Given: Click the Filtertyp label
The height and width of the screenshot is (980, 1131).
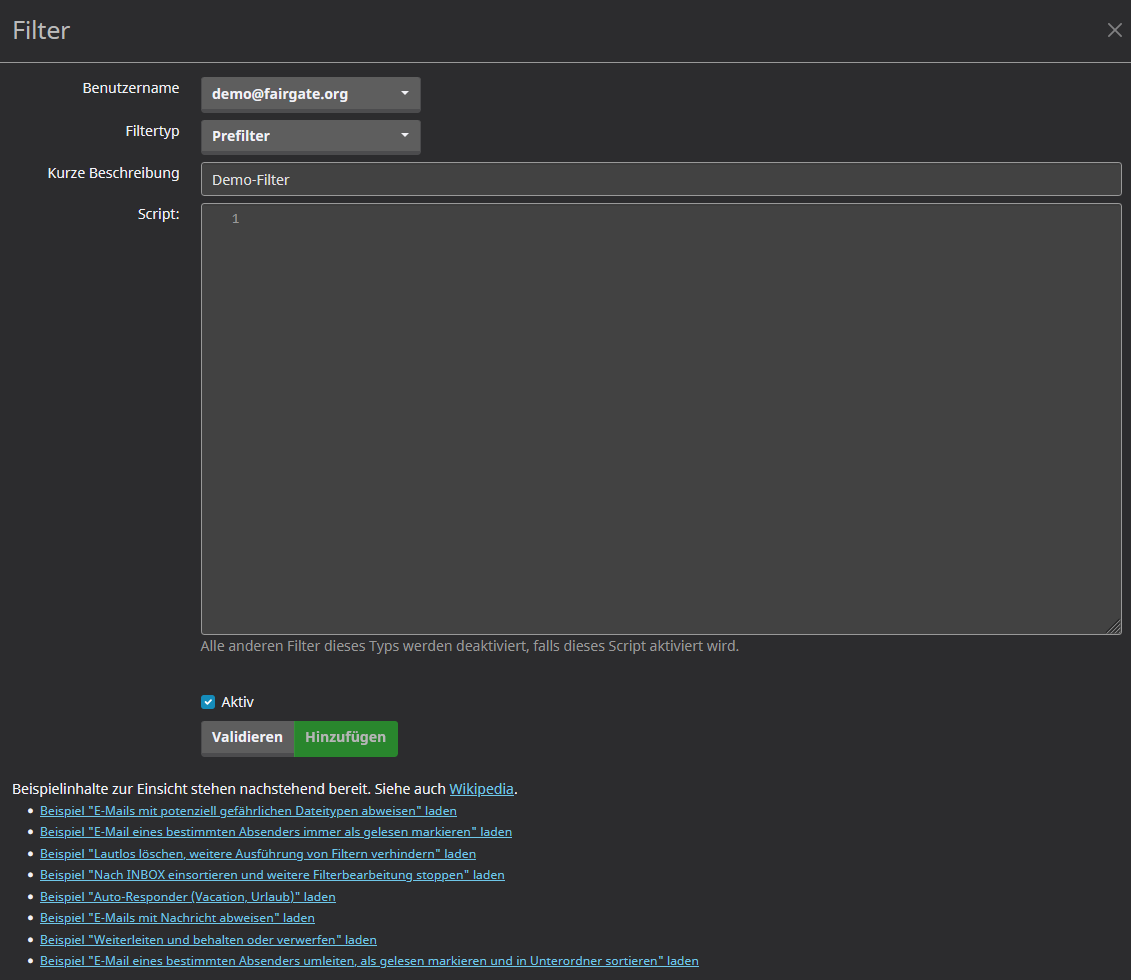Looking at the screenshot, I should [152, 131].
